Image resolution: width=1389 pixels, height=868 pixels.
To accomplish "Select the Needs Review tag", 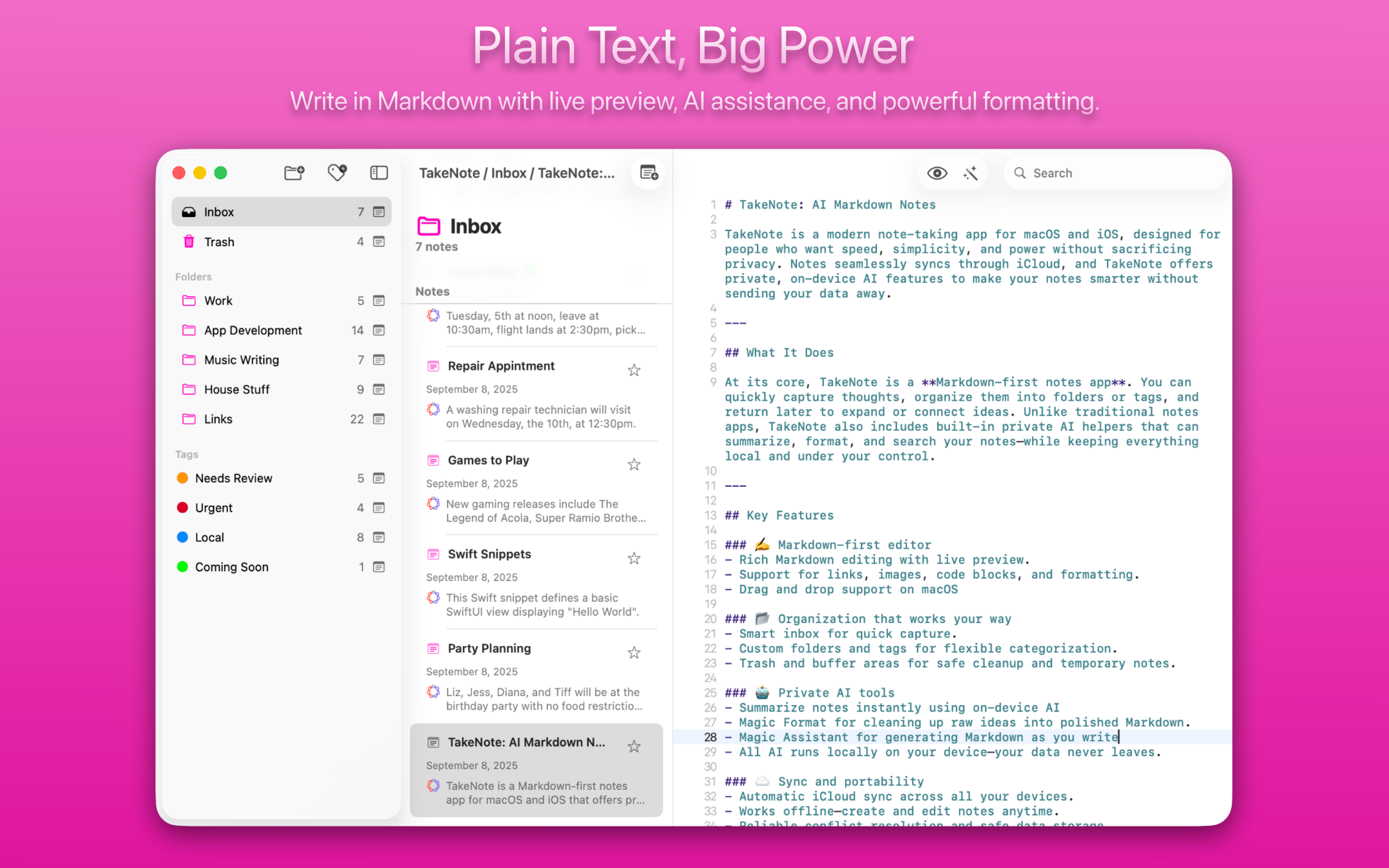I will [x=281, y=478].
